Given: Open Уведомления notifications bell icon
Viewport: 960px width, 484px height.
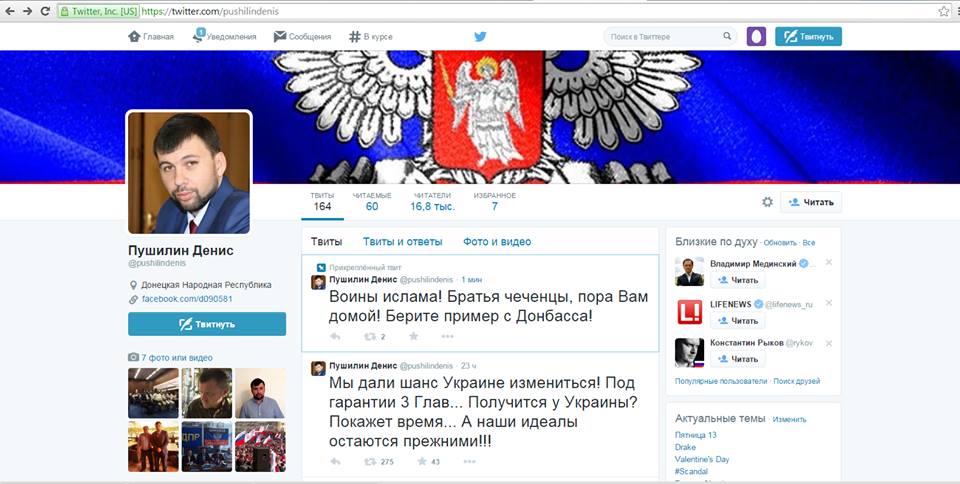Looking at the screenshot, I should pyautogui.click(x=199, y=35).
